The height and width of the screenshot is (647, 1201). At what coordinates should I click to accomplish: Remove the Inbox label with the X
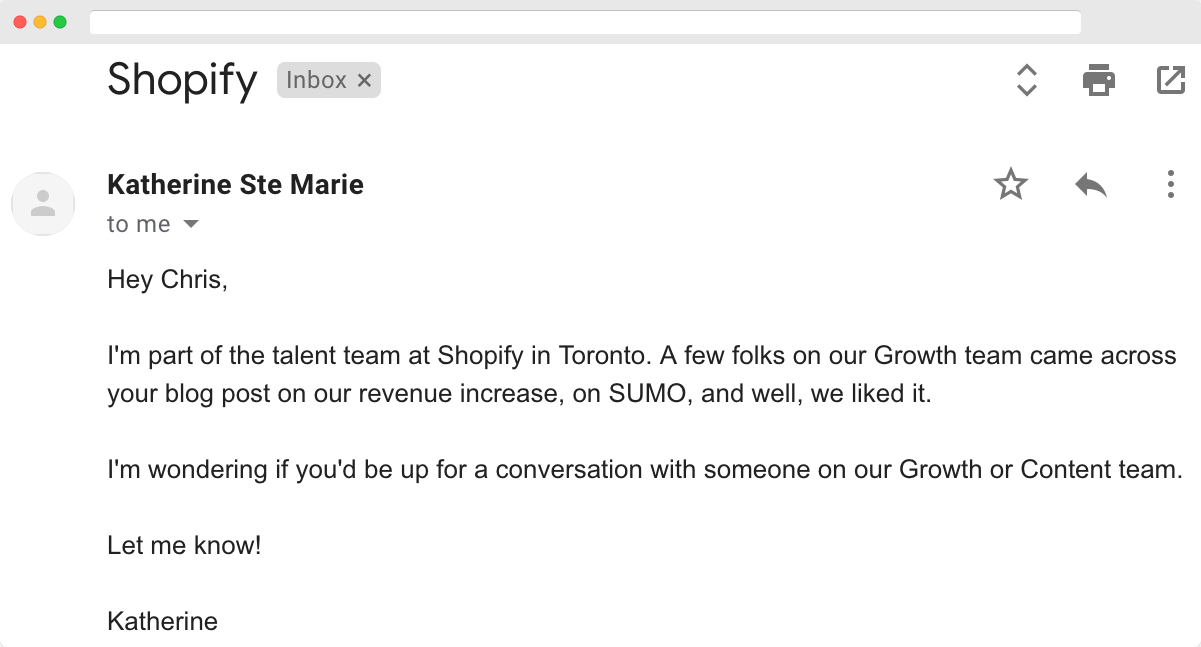tap(365, 81)
